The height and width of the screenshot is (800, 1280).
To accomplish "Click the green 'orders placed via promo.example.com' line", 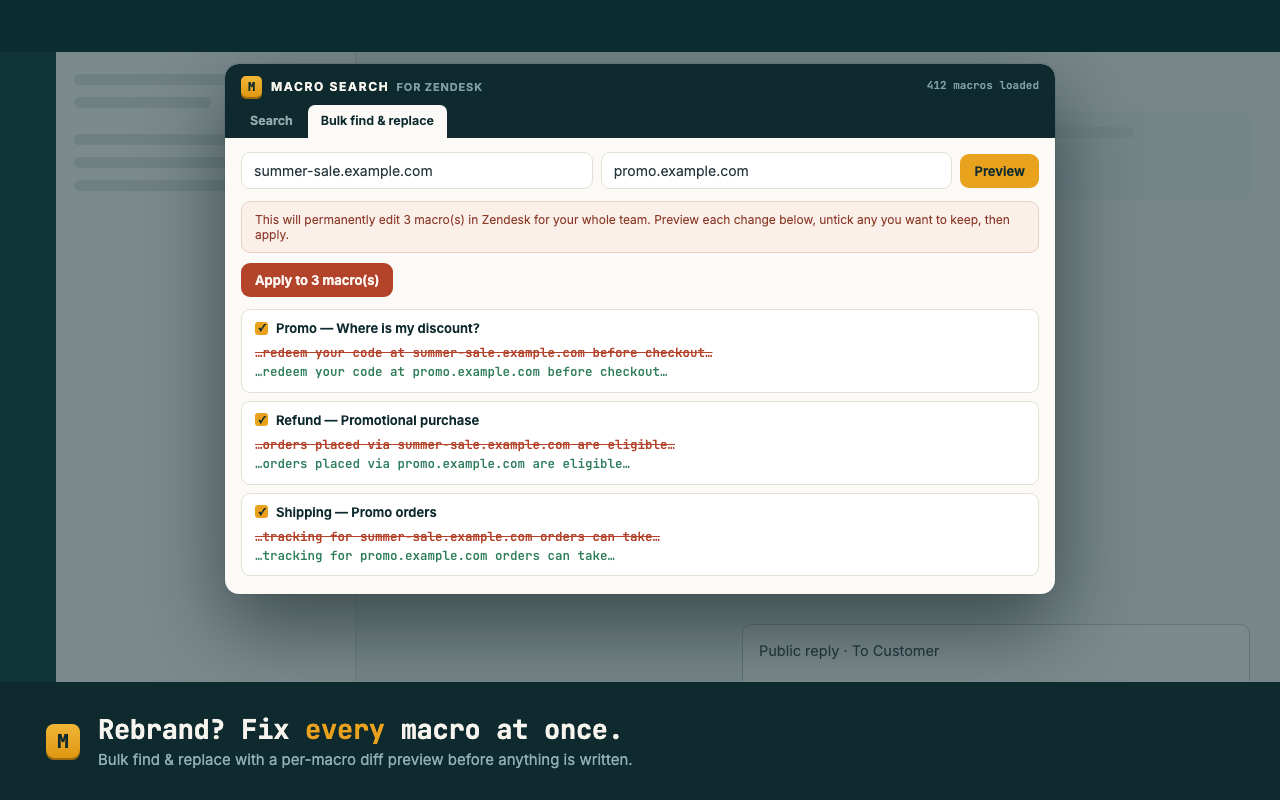I will coord(443,464).
